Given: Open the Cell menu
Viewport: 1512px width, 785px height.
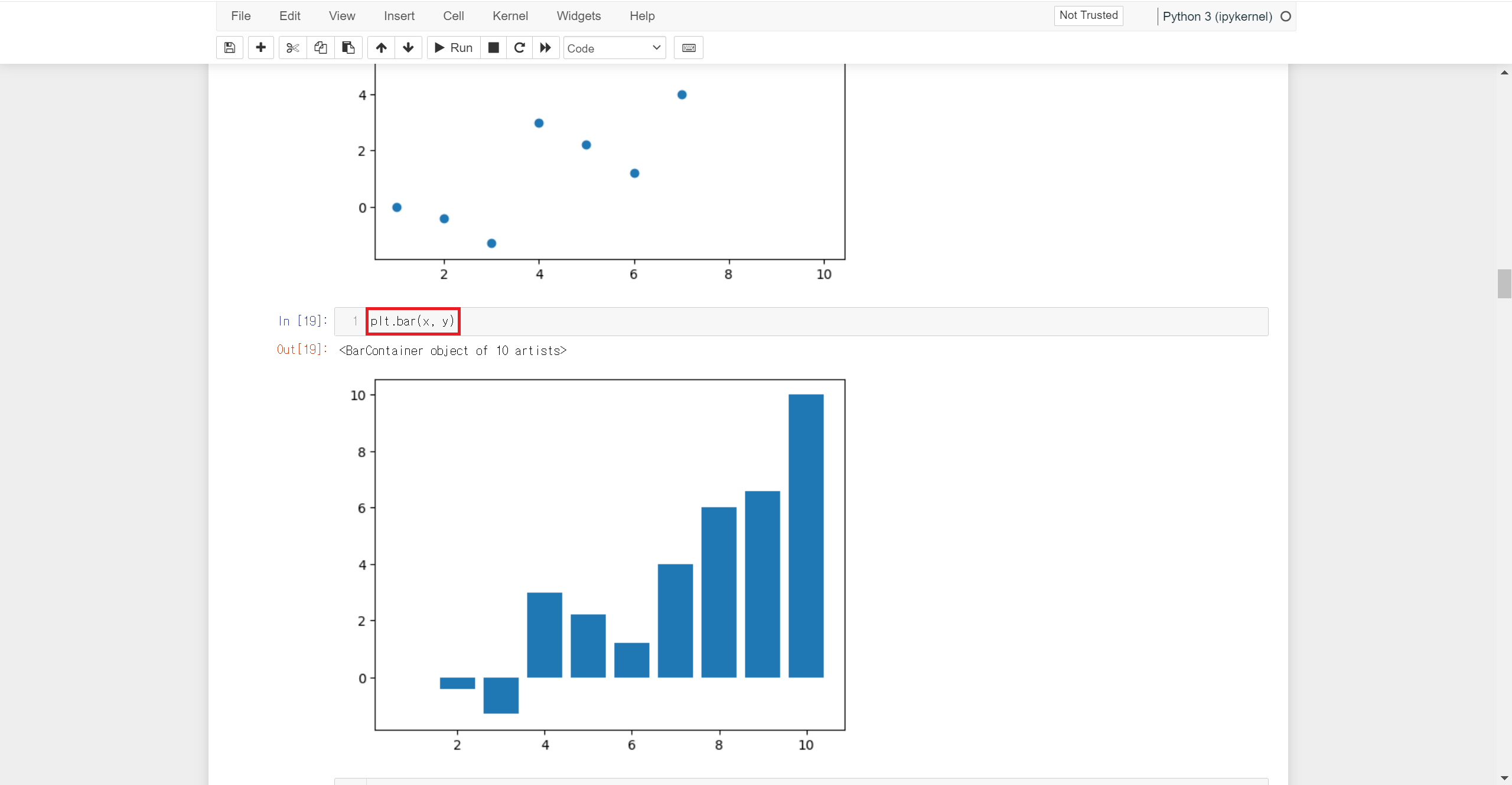Looking at the screenshot, I should pyautogui.click(x=453, y=16).
